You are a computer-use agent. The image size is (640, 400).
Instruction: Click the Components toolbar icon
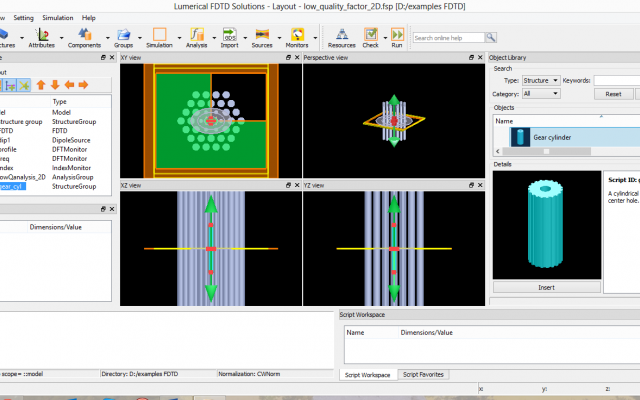[84, 35]
